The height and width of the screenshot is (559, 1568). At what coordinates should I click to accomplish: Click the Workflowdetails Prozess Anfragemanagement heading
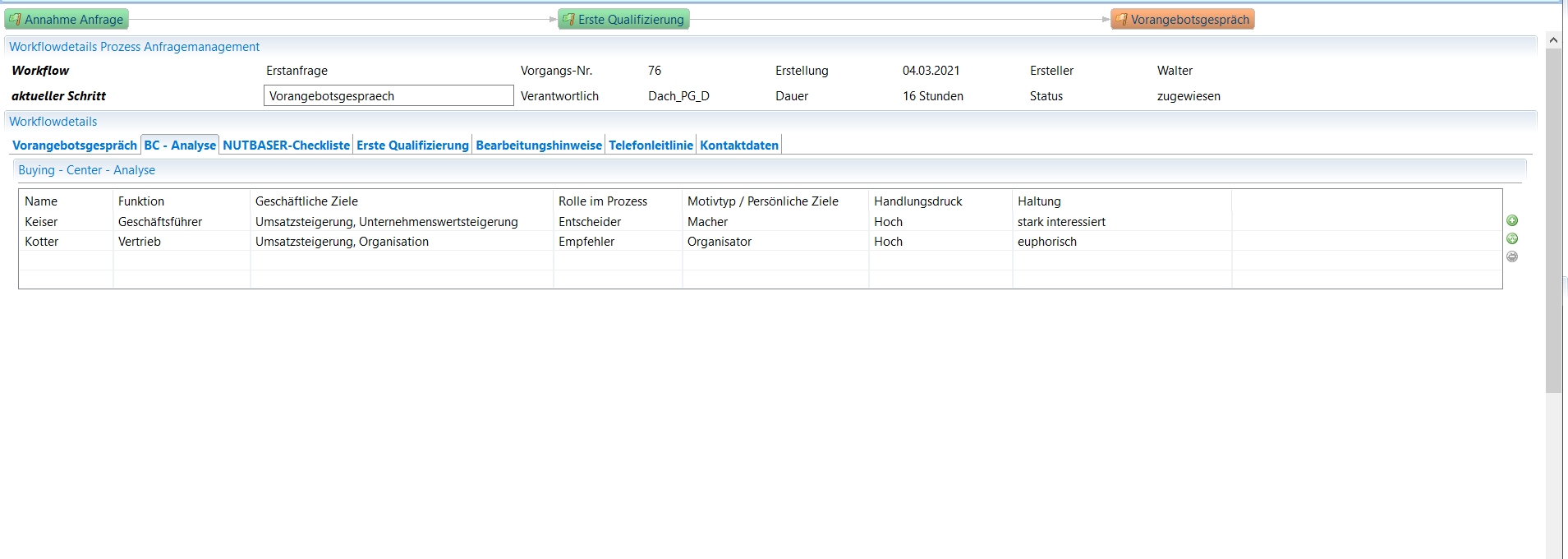134,47
